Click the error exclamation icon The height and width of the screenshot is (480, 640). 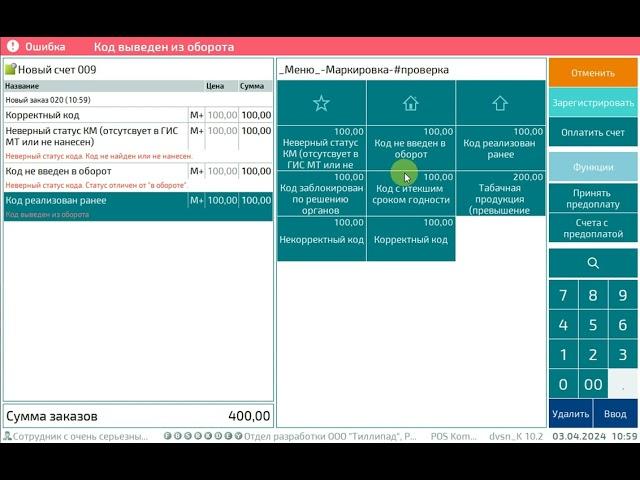13,46
